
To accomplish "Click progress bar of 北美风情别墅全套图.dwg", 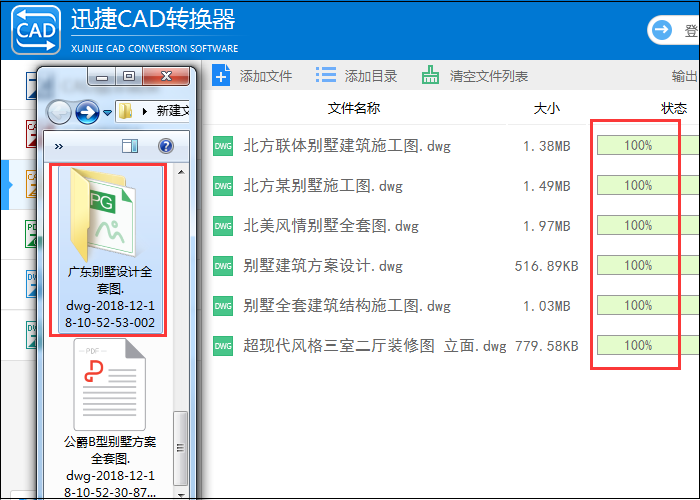I will pyautogui.click(x=648, y=225).
